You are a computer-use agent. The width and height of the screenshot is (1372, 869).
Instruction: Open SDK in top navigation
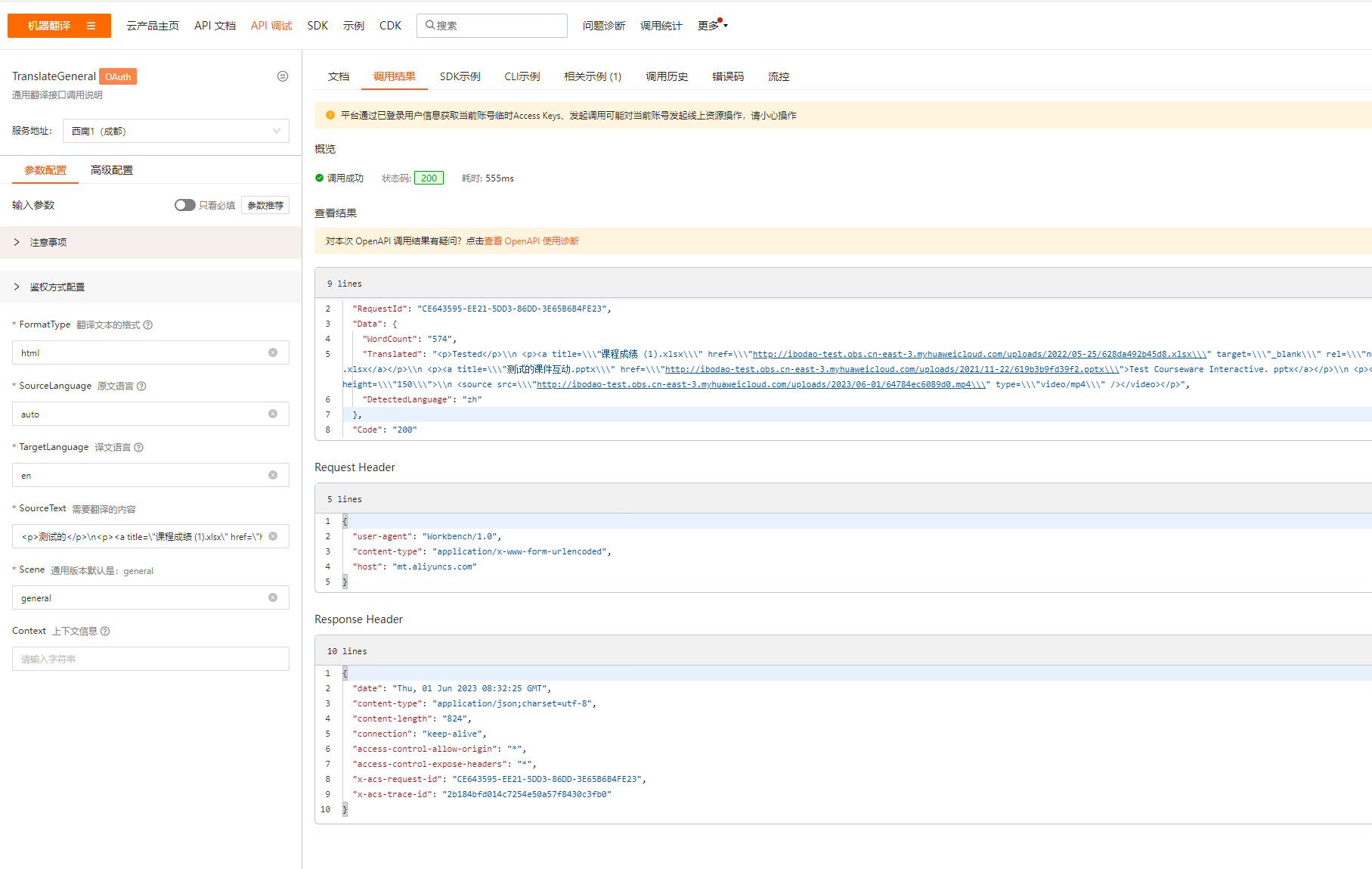[x=317, y=26]
